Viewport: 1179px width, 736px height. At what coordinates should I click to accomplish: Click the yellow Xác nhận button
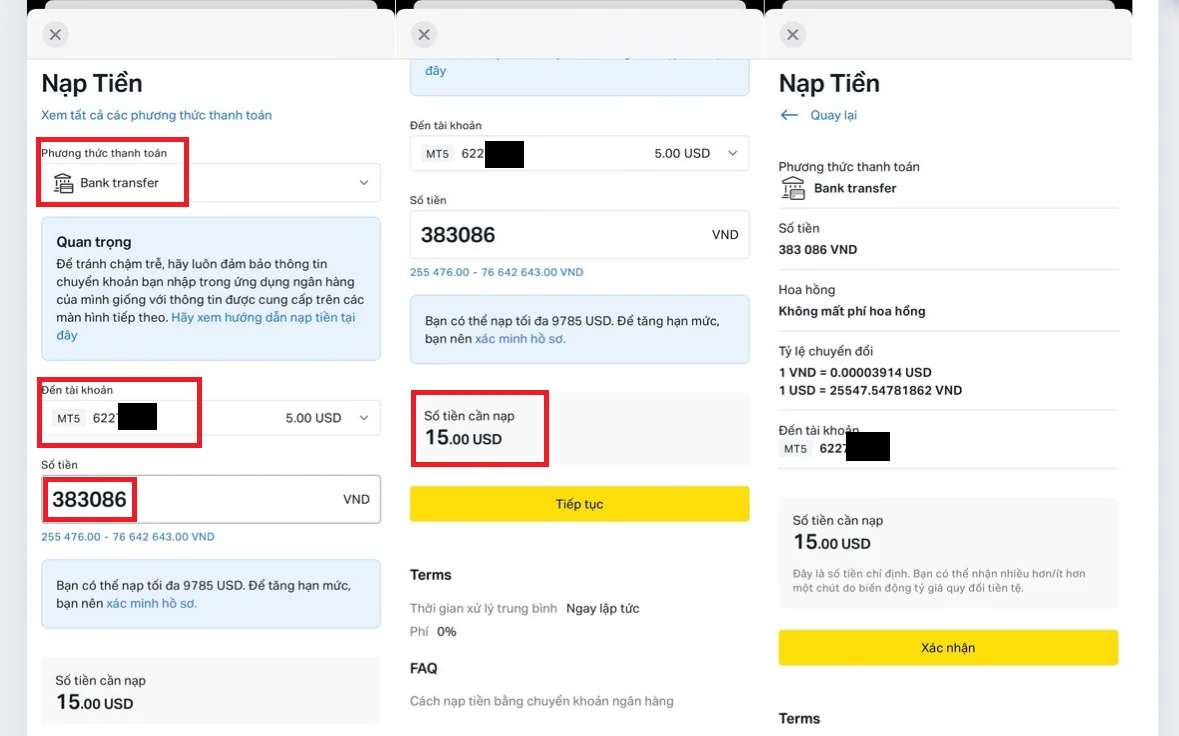click(x=947, y=647)
